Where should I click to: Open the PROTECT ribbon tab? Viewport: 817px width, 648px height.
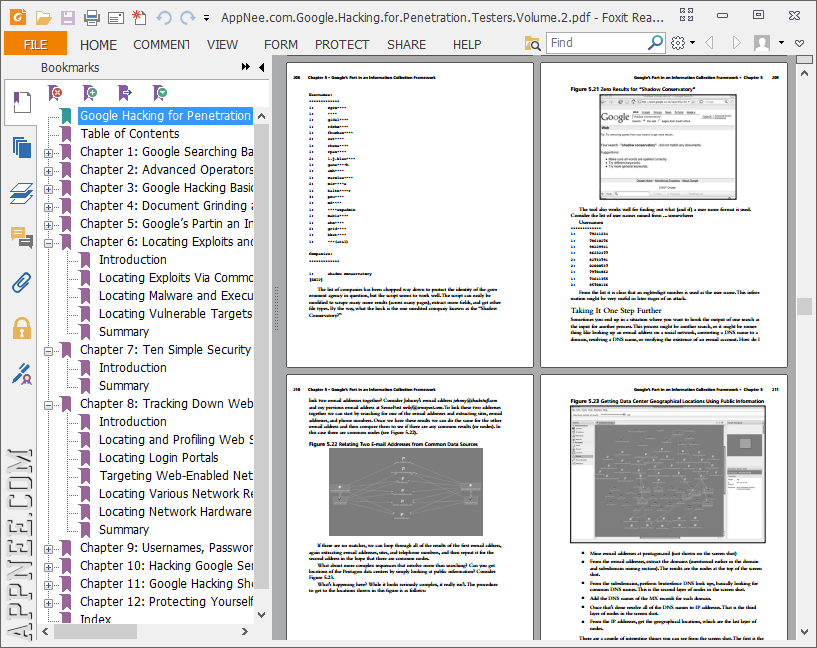click(x=342, y=45)
